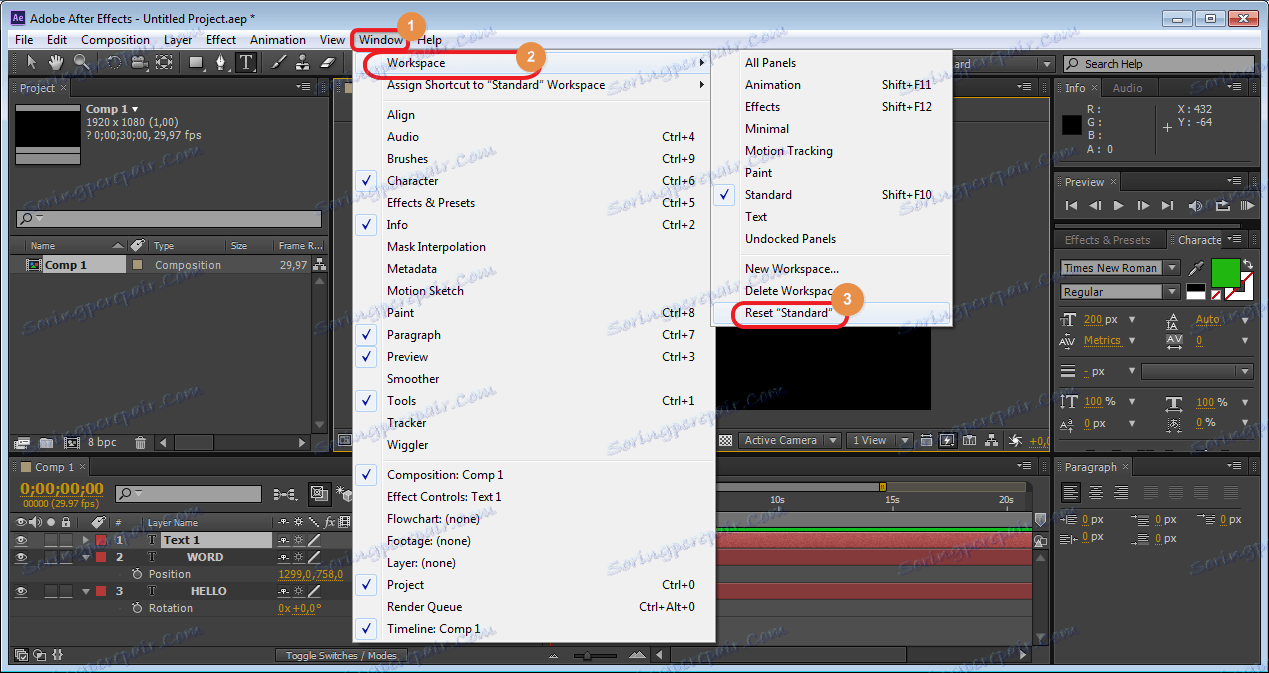The height and width of the screenshot is (673, 1269).
Task: Toggle Project panel entry in Window menu
Action: [x=533, y=585]
